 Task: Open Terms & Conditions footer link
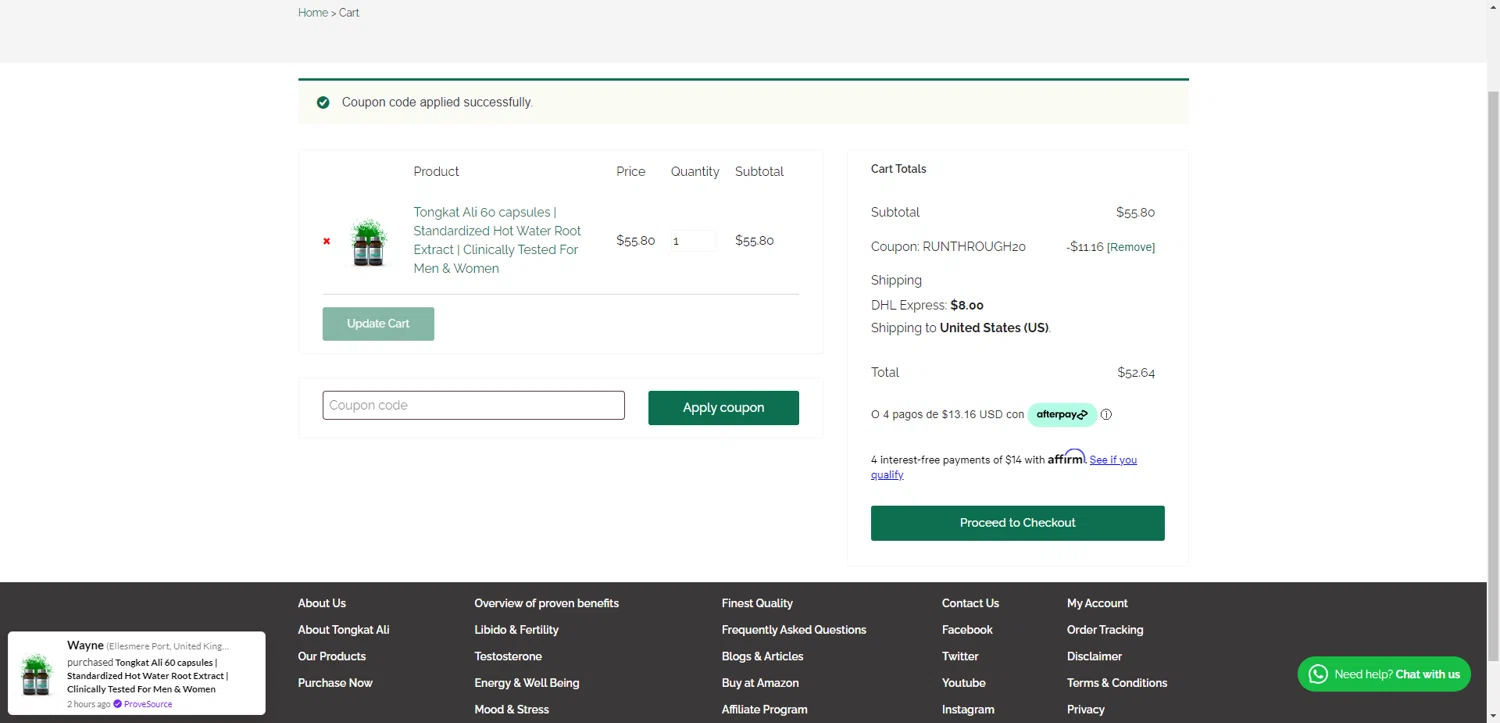pos(1117,683)
